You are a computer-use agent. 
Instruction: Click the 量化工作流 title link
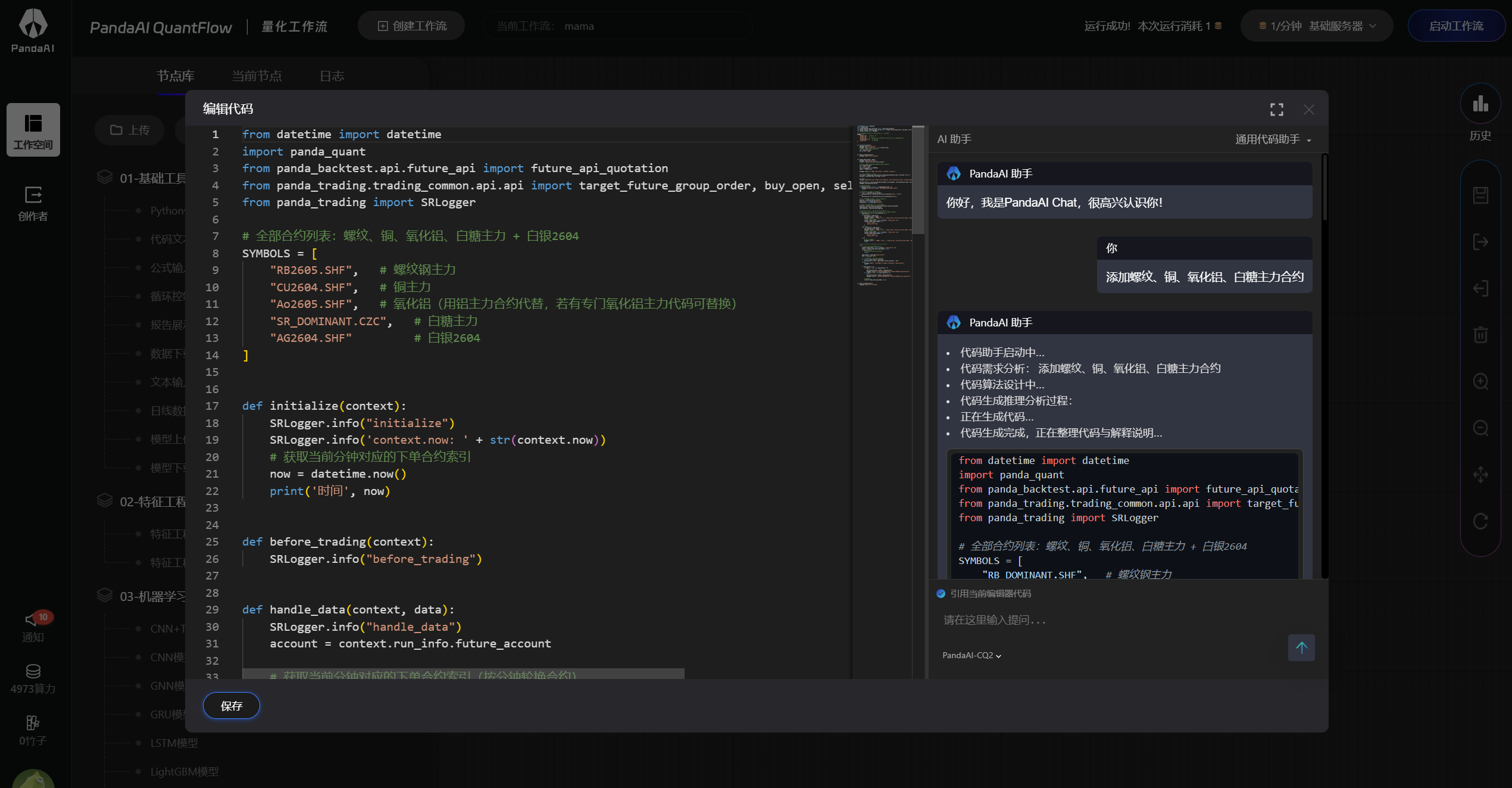click(x=294, y=27)
